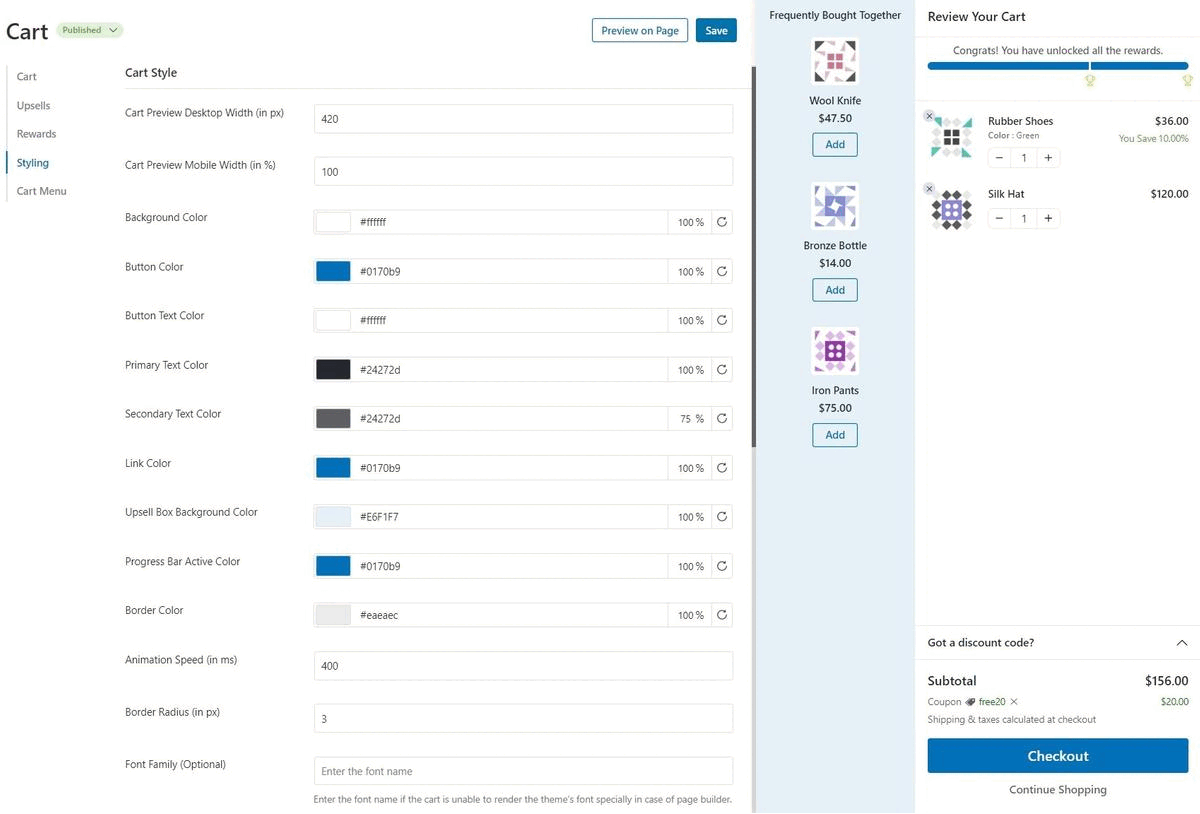Open the Rubber Shoes product thumbnail
Viewport: 1200px width, 814px height.
point(952,137)
